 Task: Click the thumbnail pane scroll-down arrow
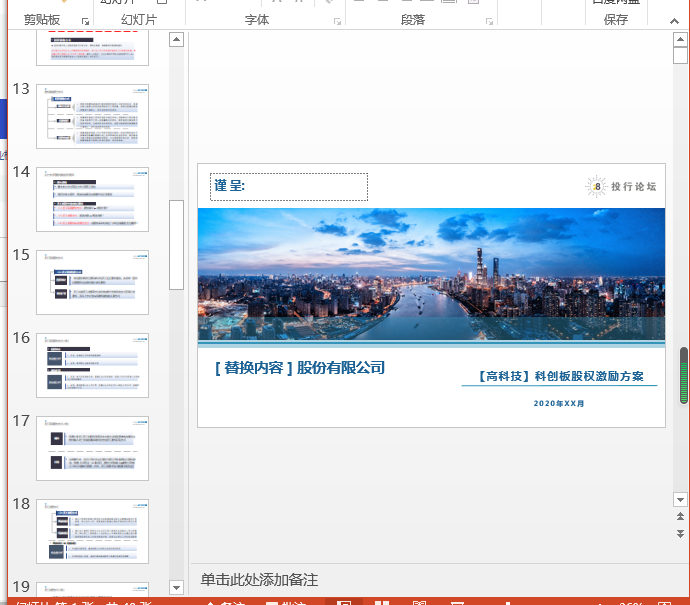point(176,587)
